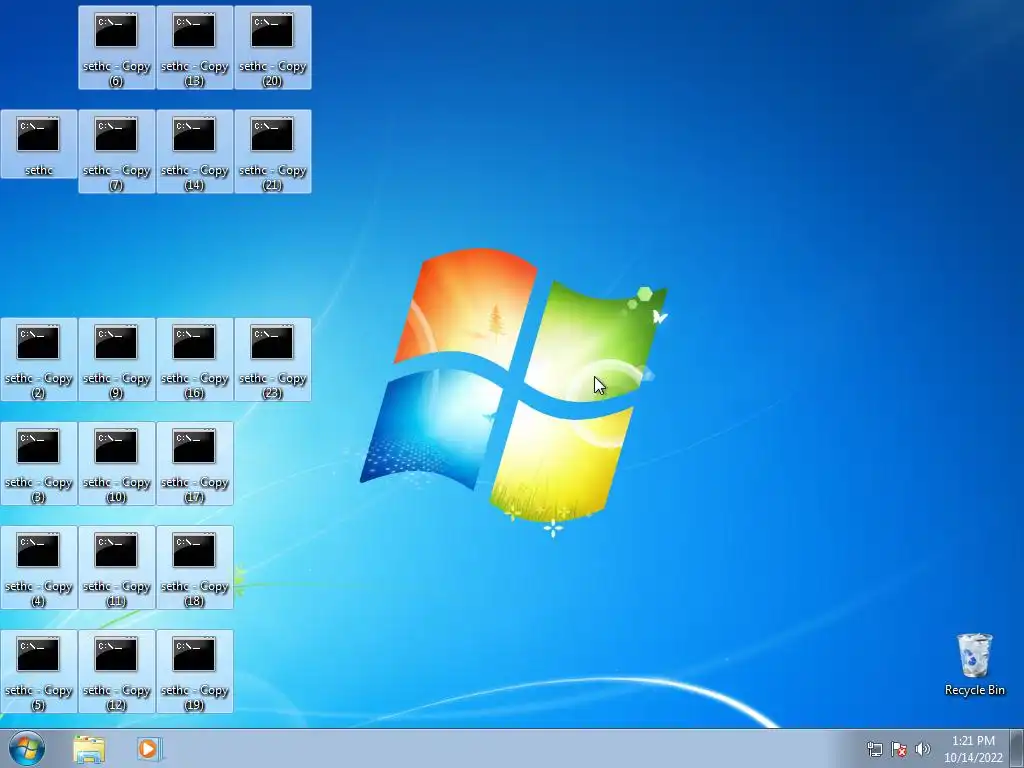Image resolution: width=1024 pixels, height=768 pixels.
Task: Select the sethc - Copy (13) icon
Action: pos(195,48)
